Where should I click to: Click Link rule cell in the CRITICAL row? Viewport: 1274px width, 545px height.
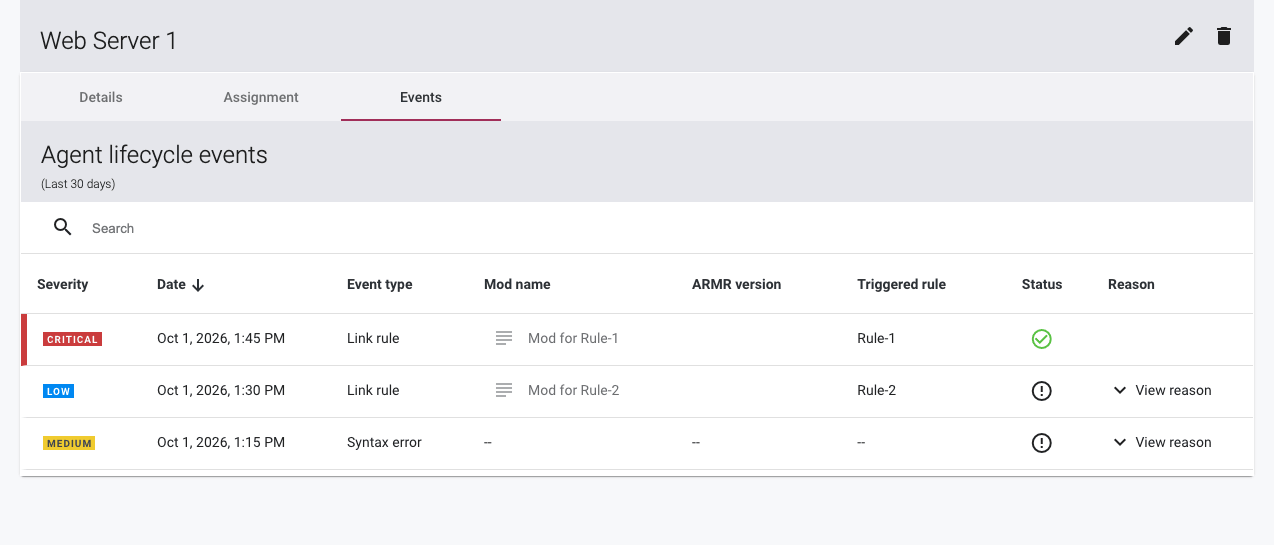point(373,338)
